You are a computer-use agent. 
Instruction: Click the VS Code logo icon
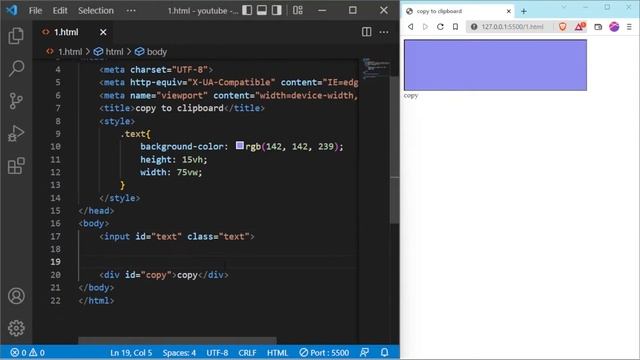(x=12, y=10)
